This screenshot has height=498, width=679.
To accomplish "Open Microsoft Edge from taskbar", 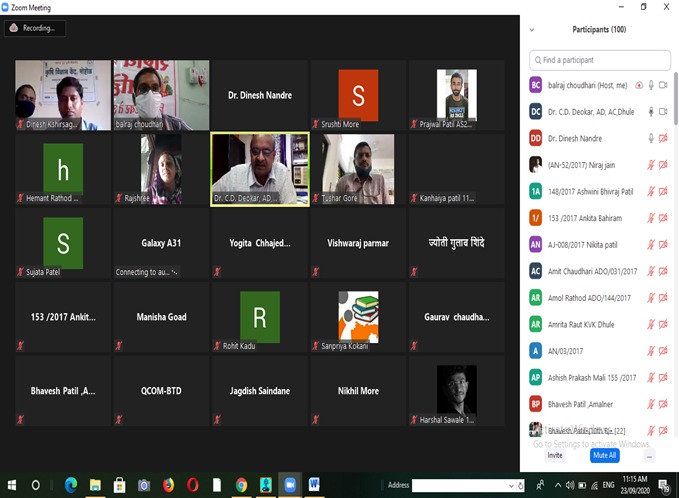I will pos(71,485).
